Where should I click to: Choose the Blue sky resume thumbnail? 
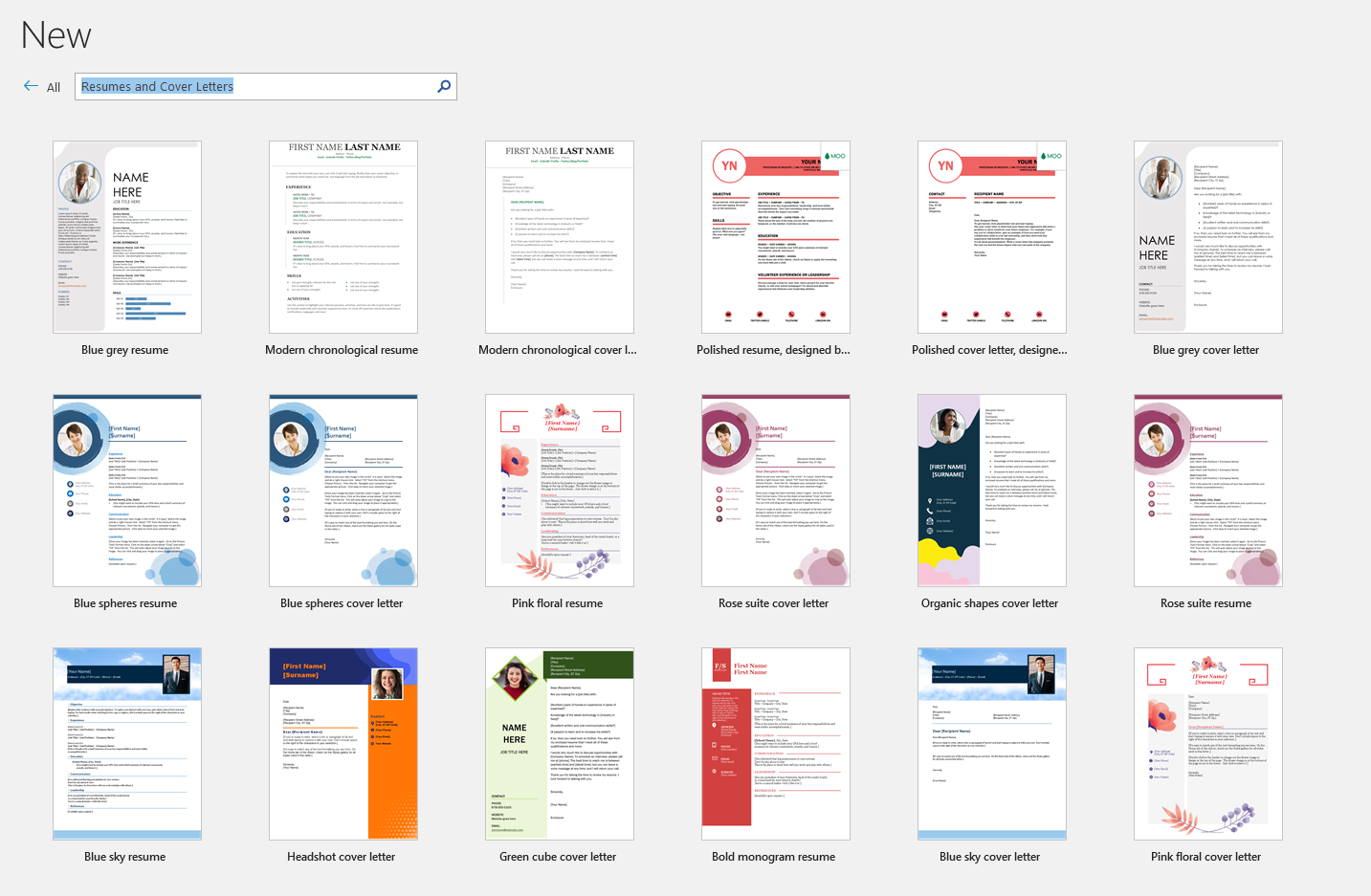127,744
